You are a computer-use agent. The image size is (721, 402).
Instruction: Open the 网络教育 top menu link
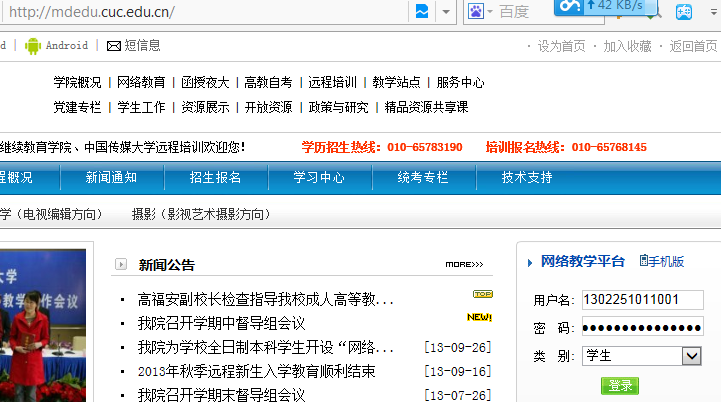(x=141, y=82)
